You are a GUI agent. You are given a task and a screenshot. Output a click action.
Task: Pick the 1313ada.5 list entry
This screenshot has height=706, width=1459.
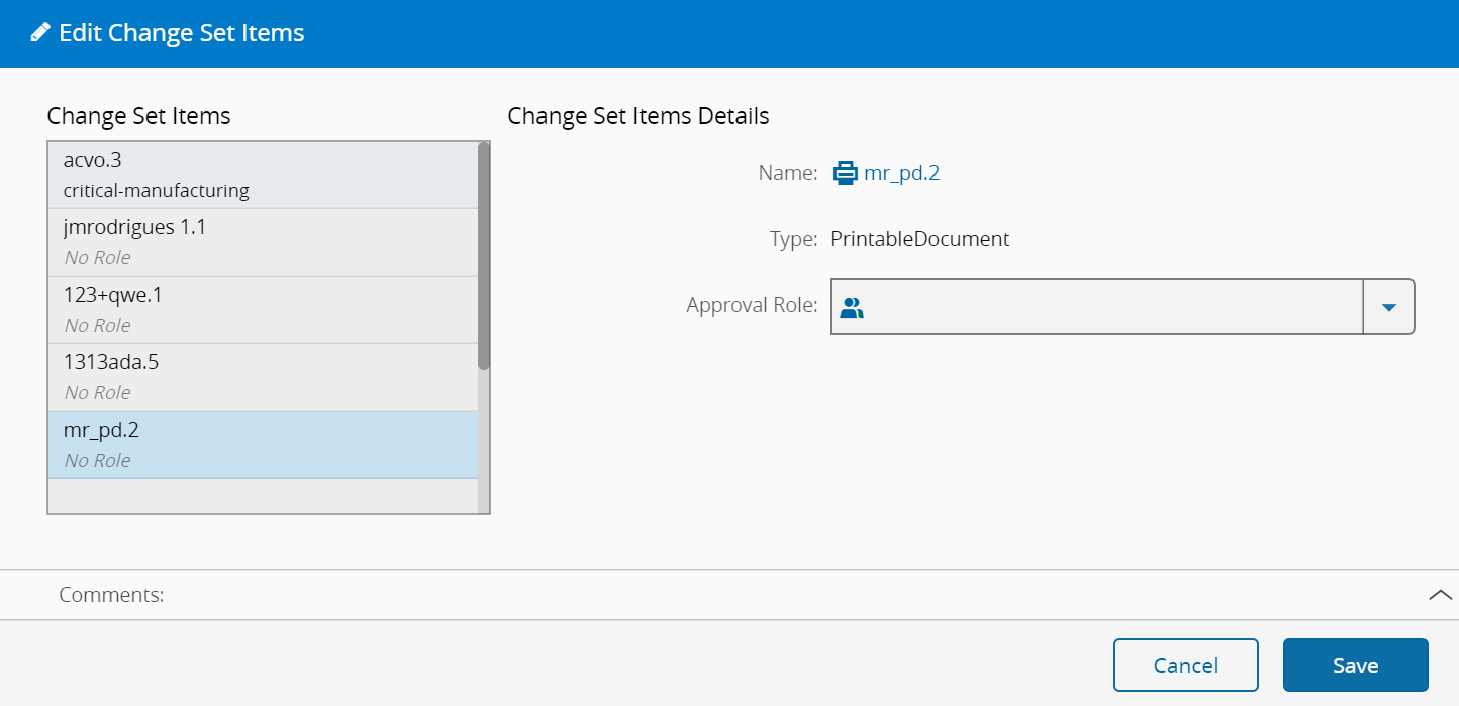pos(262,377)
